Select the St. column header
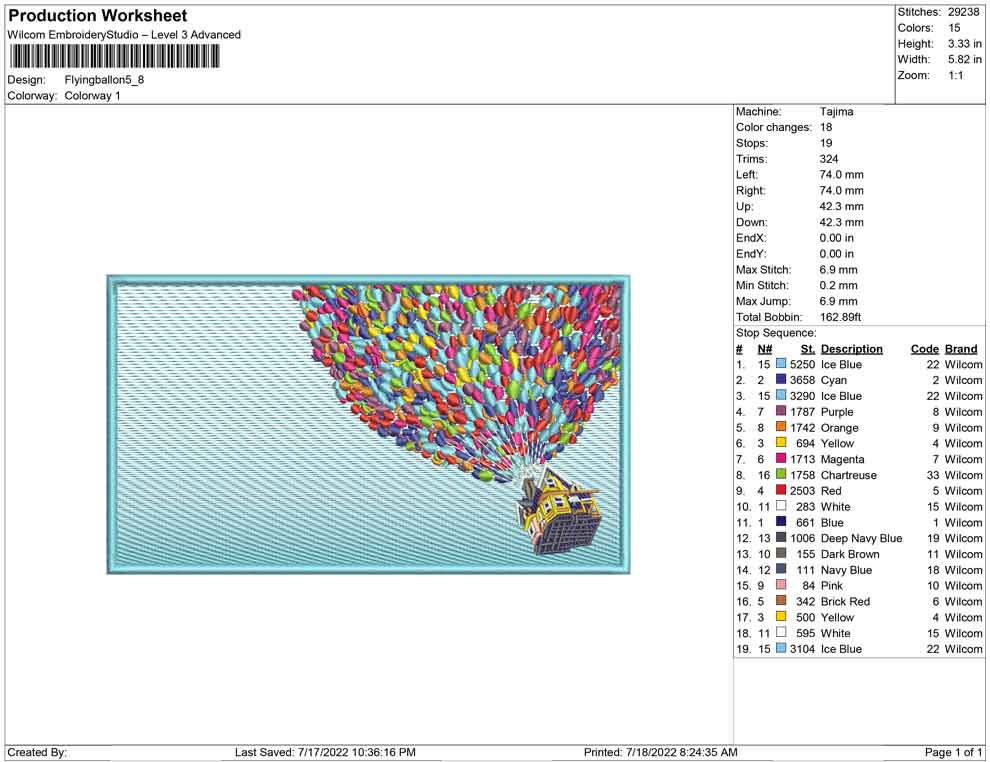The height and width of the screenshot is (762, 990). pos(808,348)
